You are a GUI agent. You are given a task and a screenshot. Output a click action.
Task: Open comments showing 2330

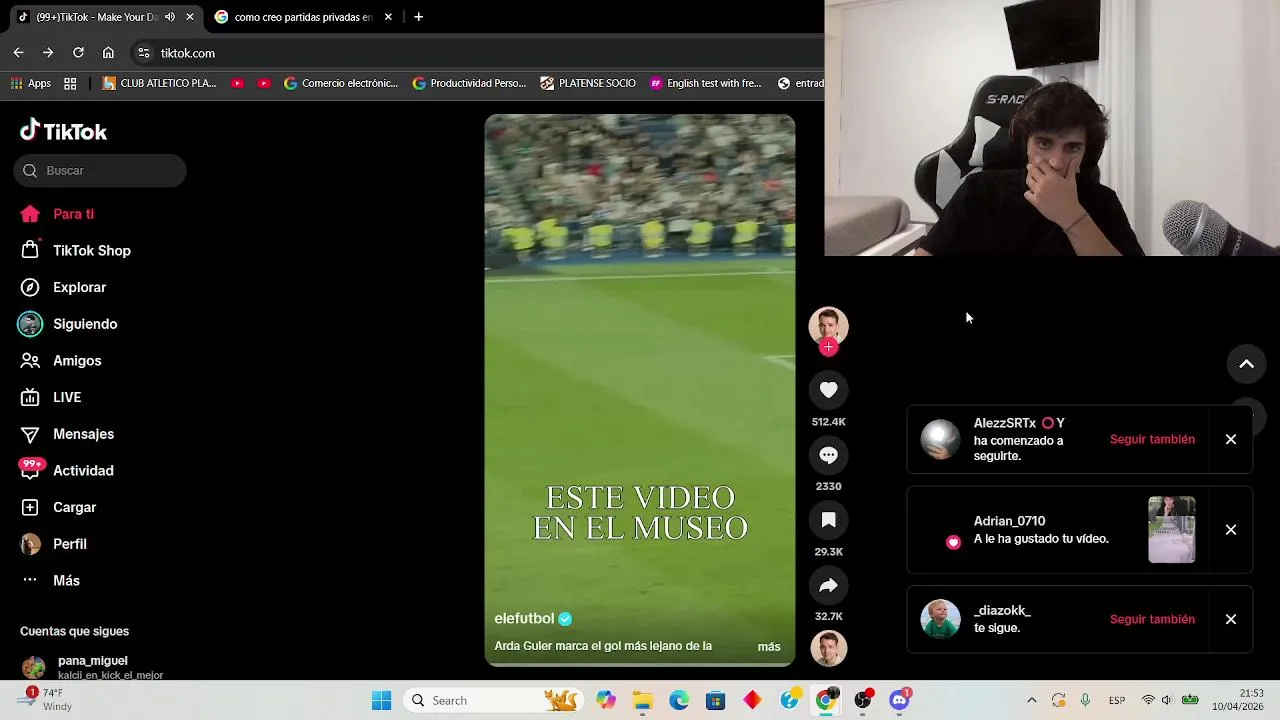(x=828, y=455)
